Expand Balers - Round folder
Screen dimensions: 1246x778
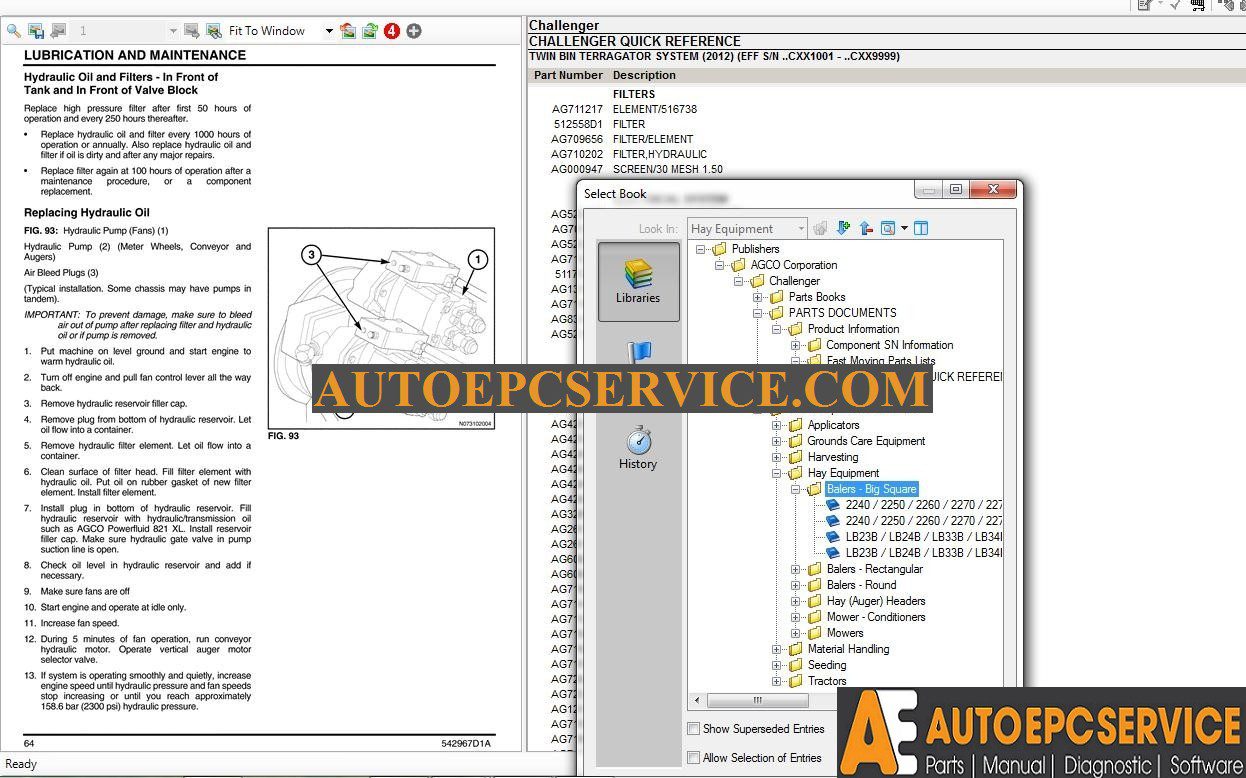pyautogui.click(x=797, y=585)
